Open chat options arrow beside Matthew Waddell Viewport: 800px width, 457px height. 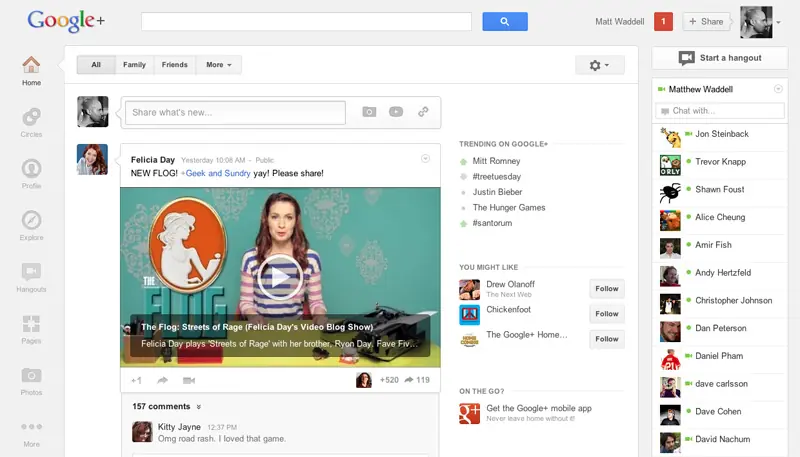point(778,89)
